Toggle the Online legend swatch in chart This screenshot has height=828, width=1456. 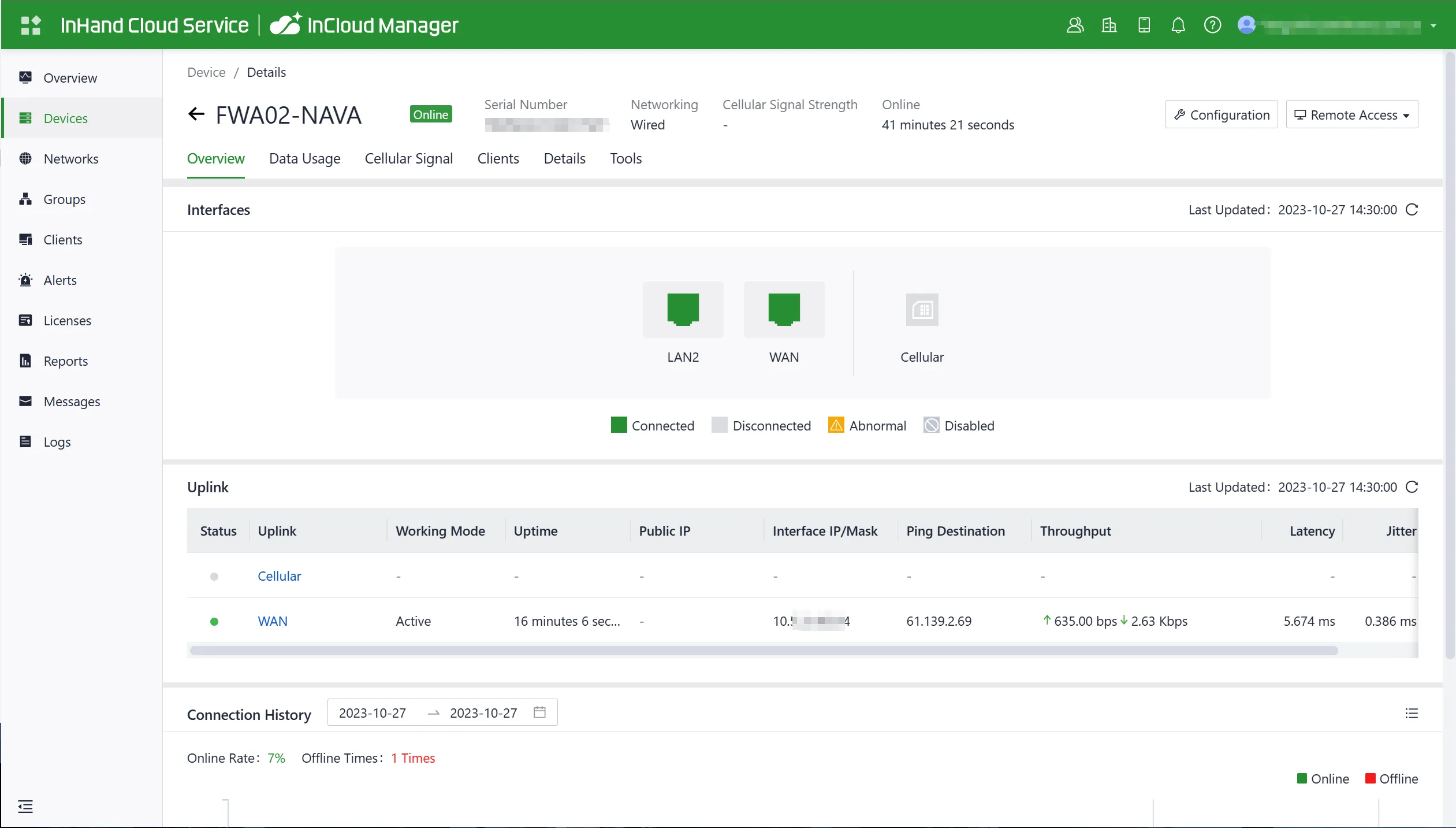click(1302, 778)
